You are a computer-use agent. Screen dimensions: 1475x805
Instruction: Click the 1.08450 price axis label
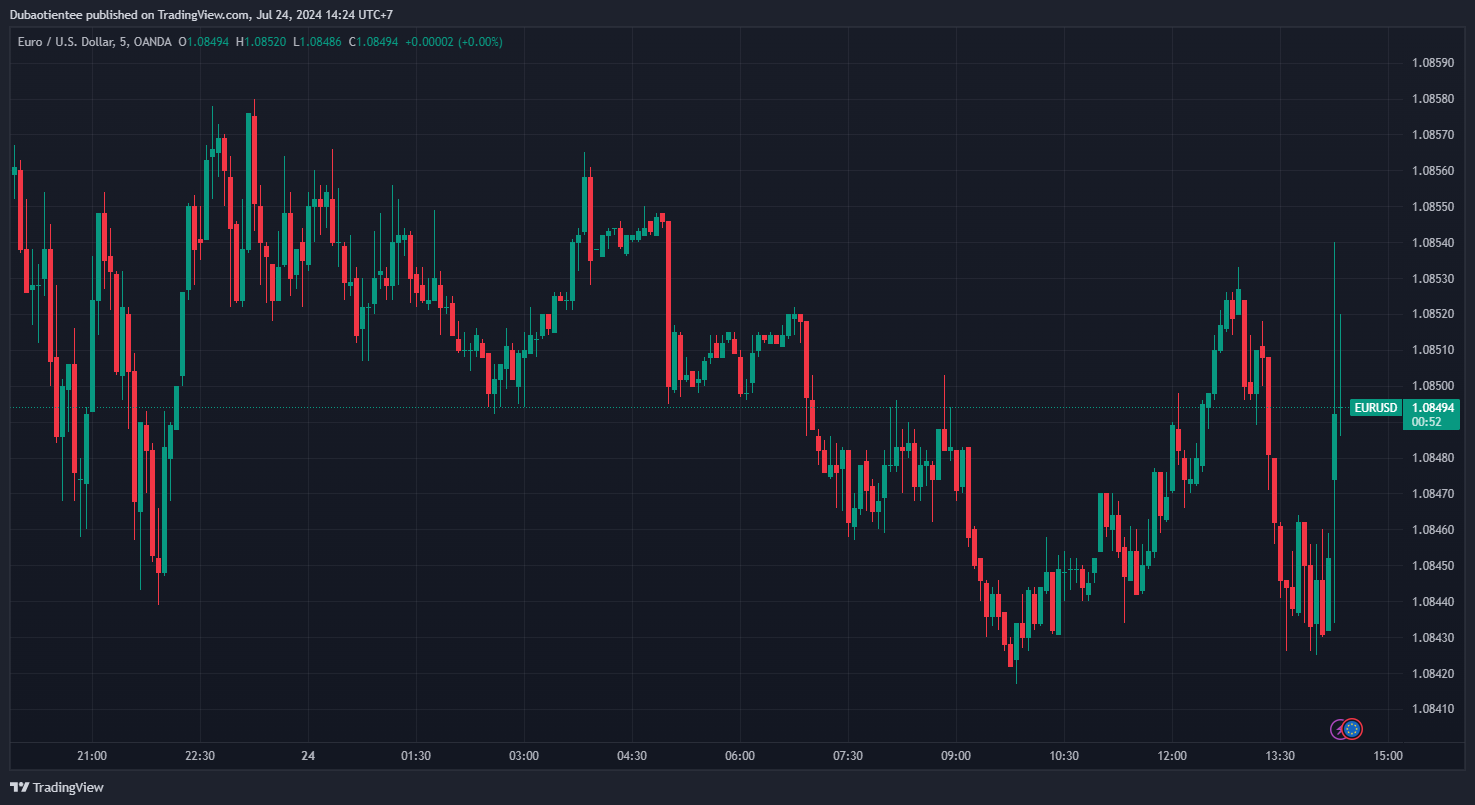[1433, 566]
